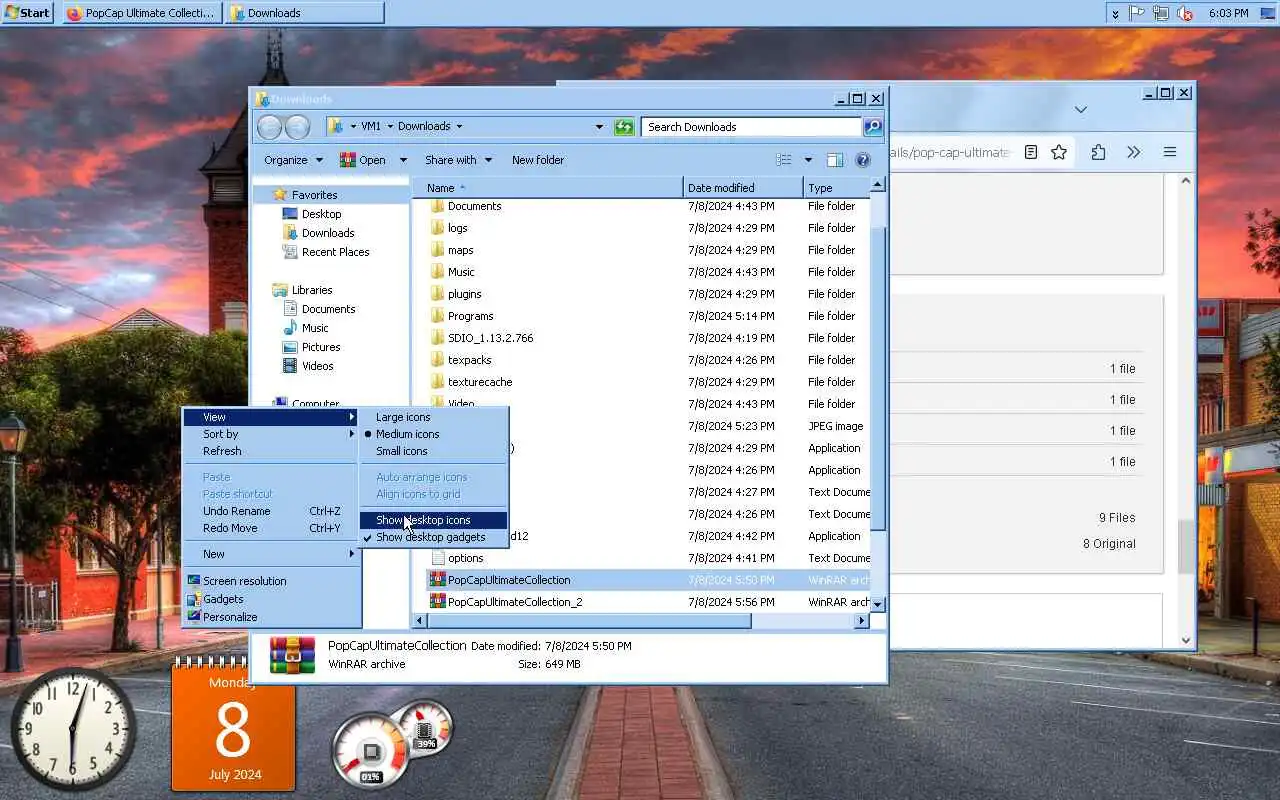This screenshot has height=800, width=1280.
Task: Expand the VM1 breadcrumb arrow in address bar
Action: pos(389,126)
